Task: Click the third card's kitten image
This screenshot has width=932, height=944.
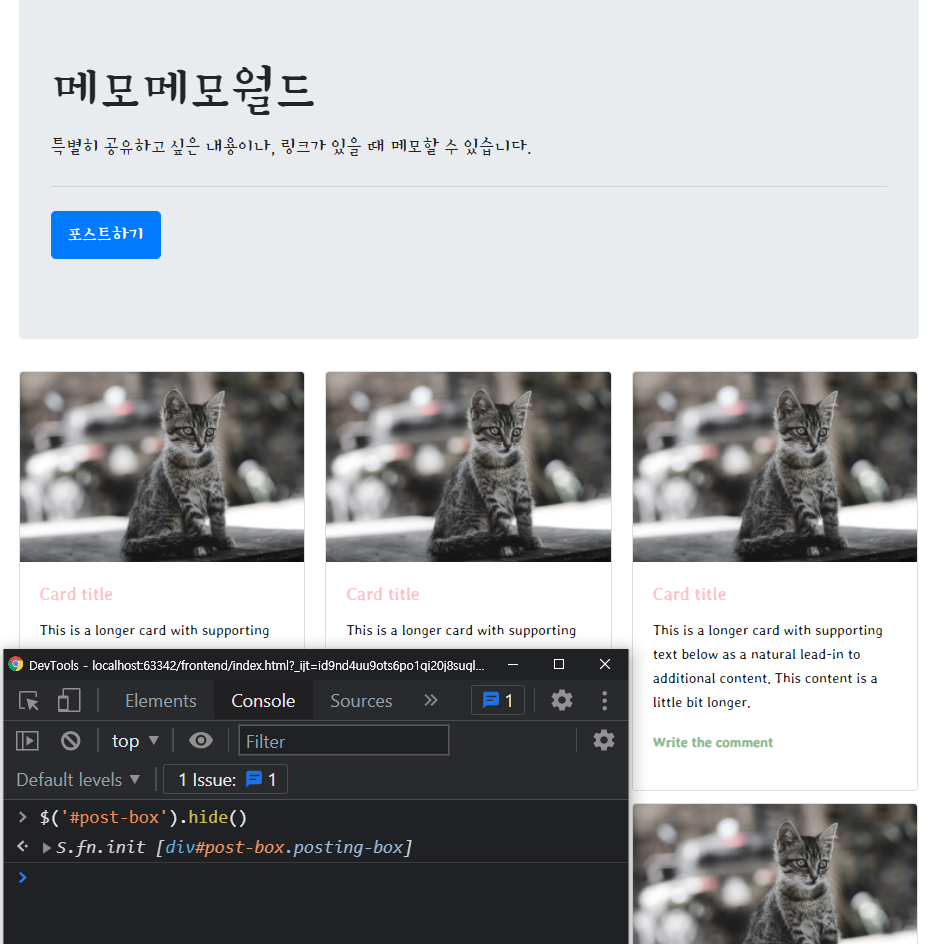Action: click(x=775, y=467)
